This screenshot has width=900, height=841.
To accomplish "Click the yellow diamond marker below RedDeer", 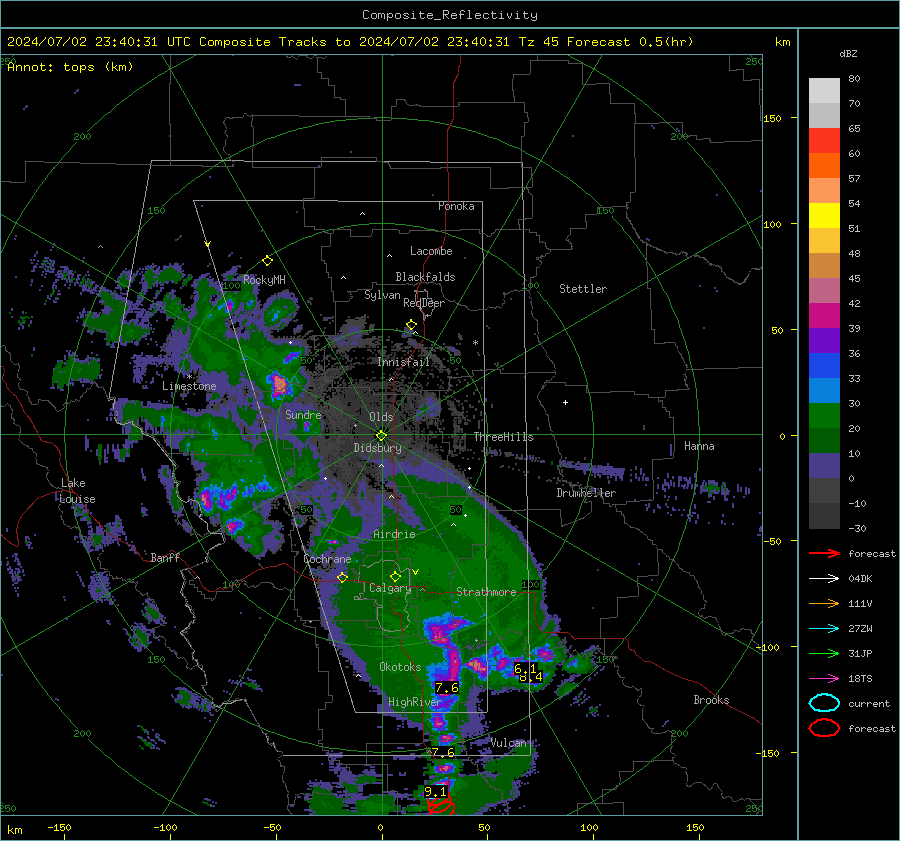I will click(x=411, y=325).
